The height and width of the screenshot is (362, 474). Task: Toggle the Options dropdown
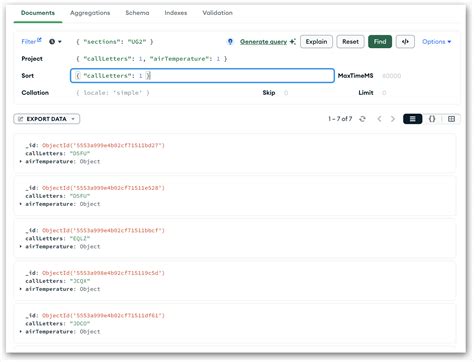[436, 42]
